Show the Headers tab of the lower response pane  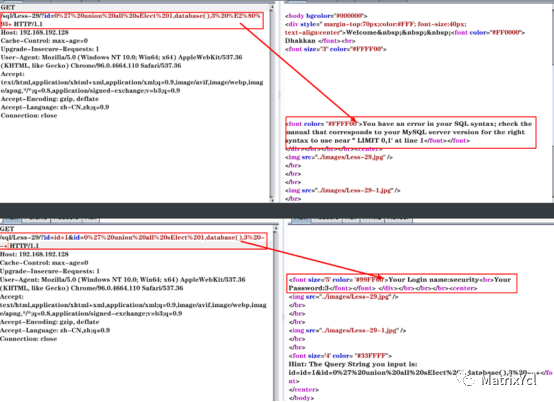(x=327, y=219)
